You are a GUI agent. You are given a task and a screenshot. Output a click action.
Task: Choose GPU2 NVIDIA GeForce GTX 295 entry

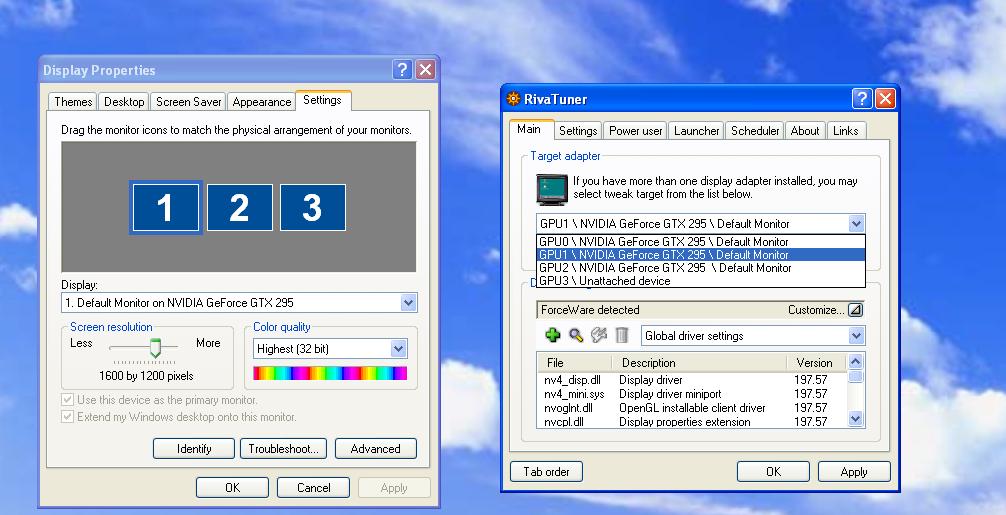click(x=701, y=268)
